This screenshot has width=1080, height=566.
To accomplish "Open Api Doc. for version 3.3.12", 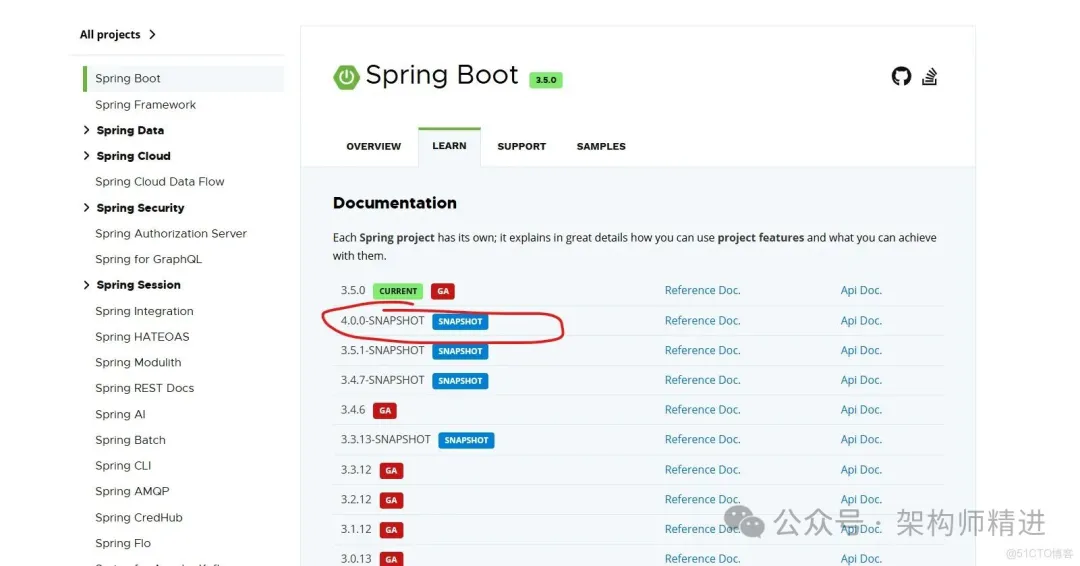I will click(861, 470).
